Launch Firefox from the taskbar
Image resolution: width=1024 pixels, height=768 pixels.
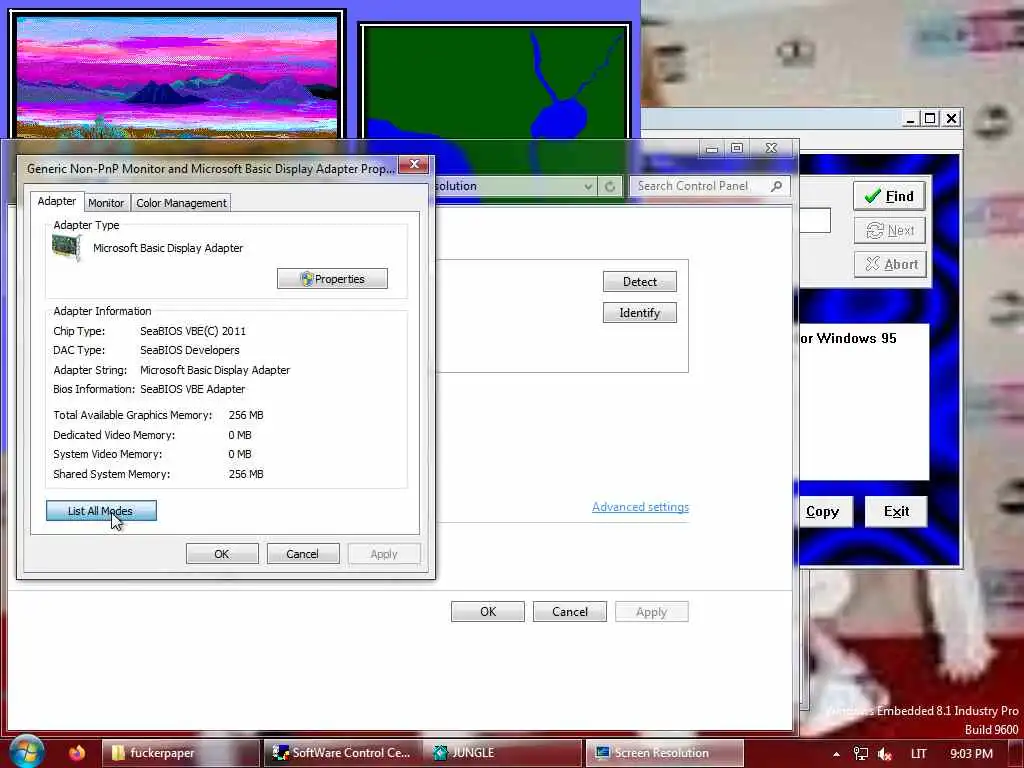pos(76,753)
